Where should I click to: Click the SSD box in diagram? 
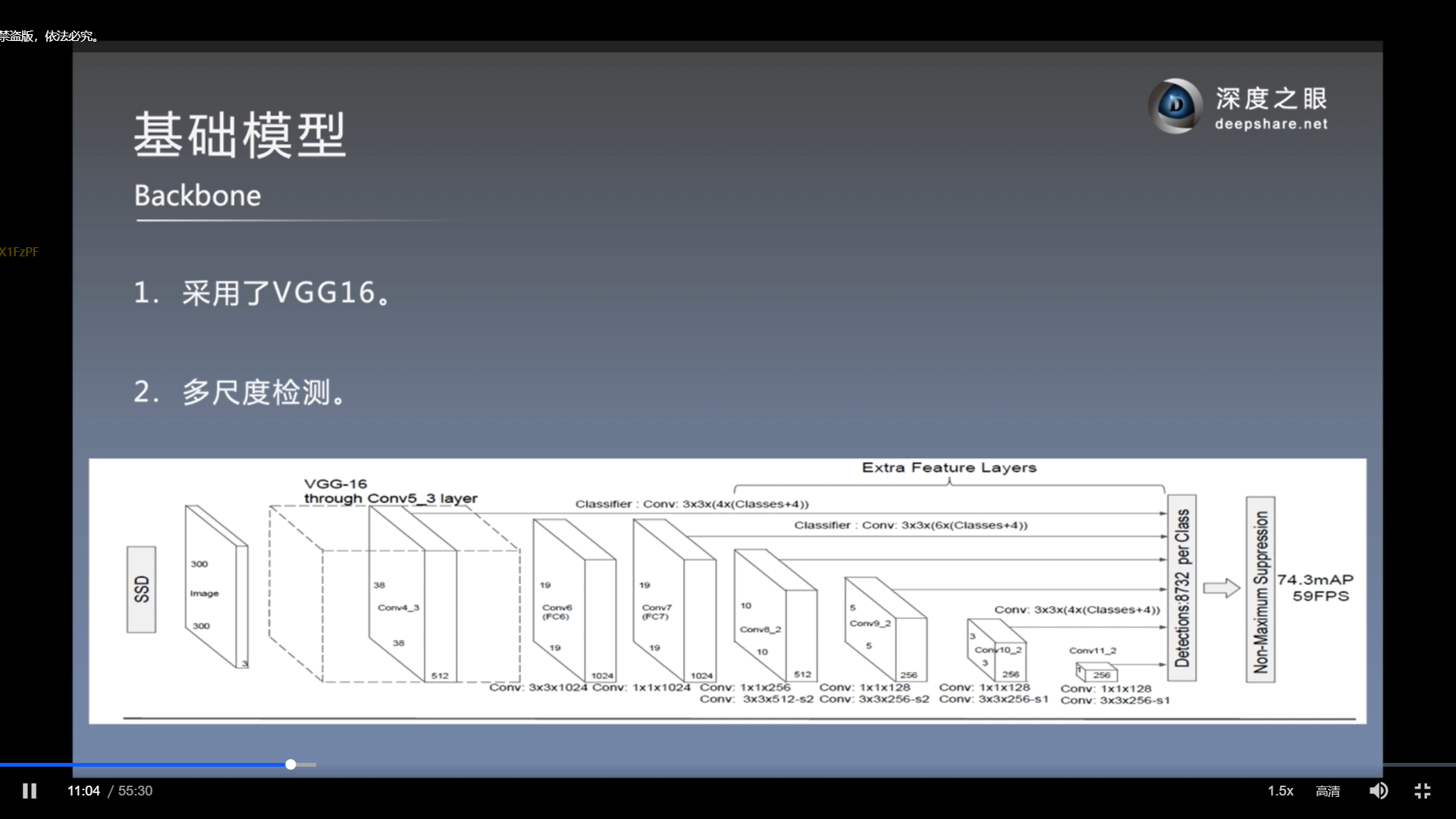point(141,589)
